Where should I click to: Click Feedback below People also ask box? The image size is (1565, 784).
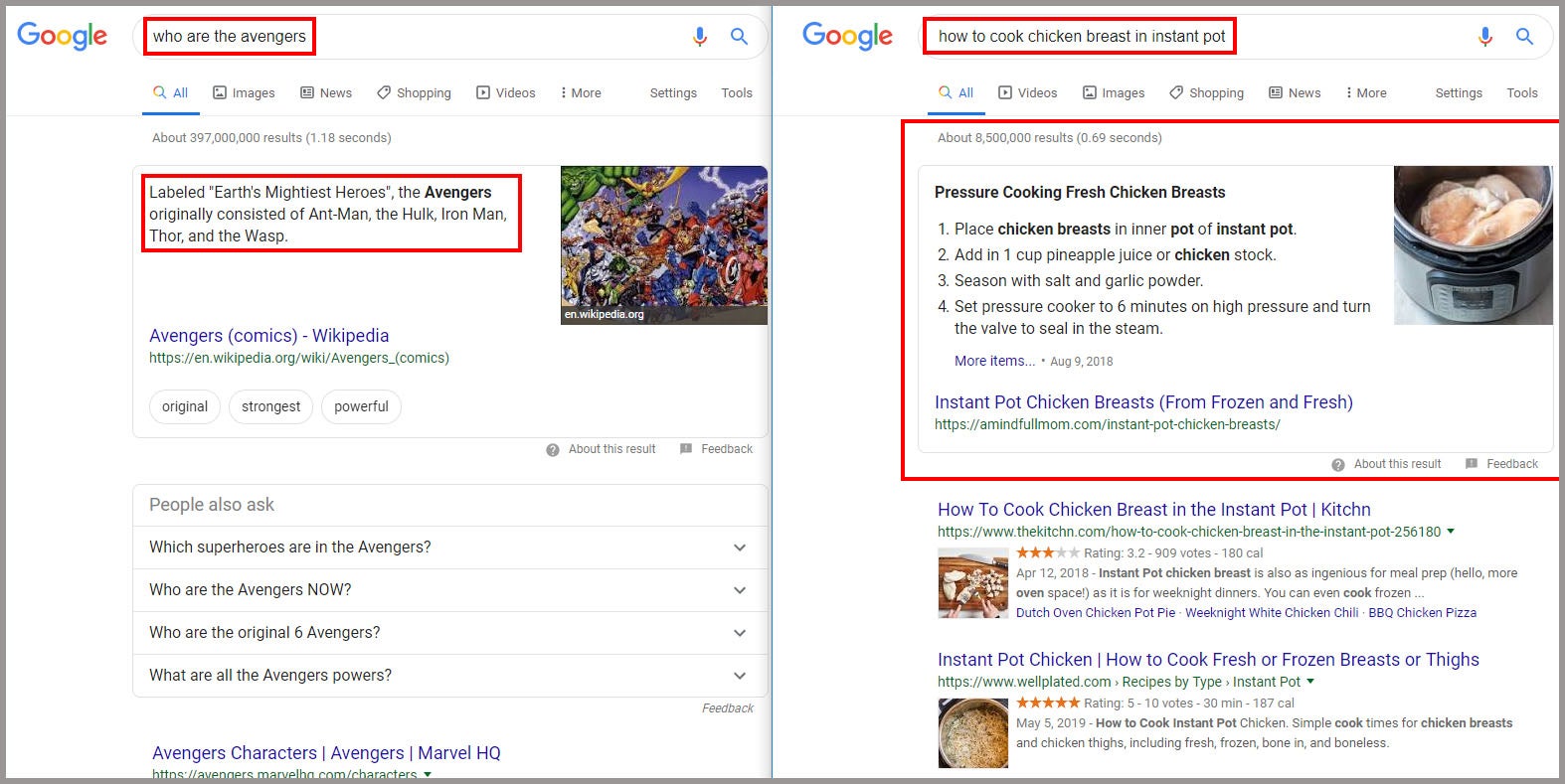coord(728,708)
